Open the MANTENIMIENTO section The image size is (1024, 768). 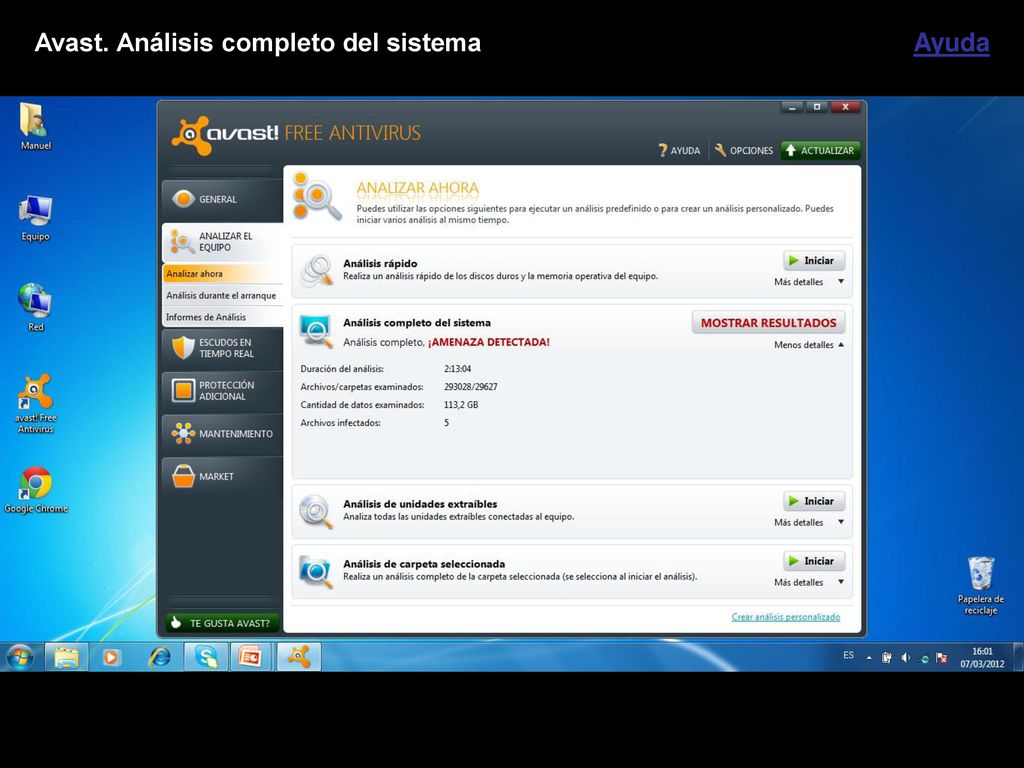click(x=222, y=434)
